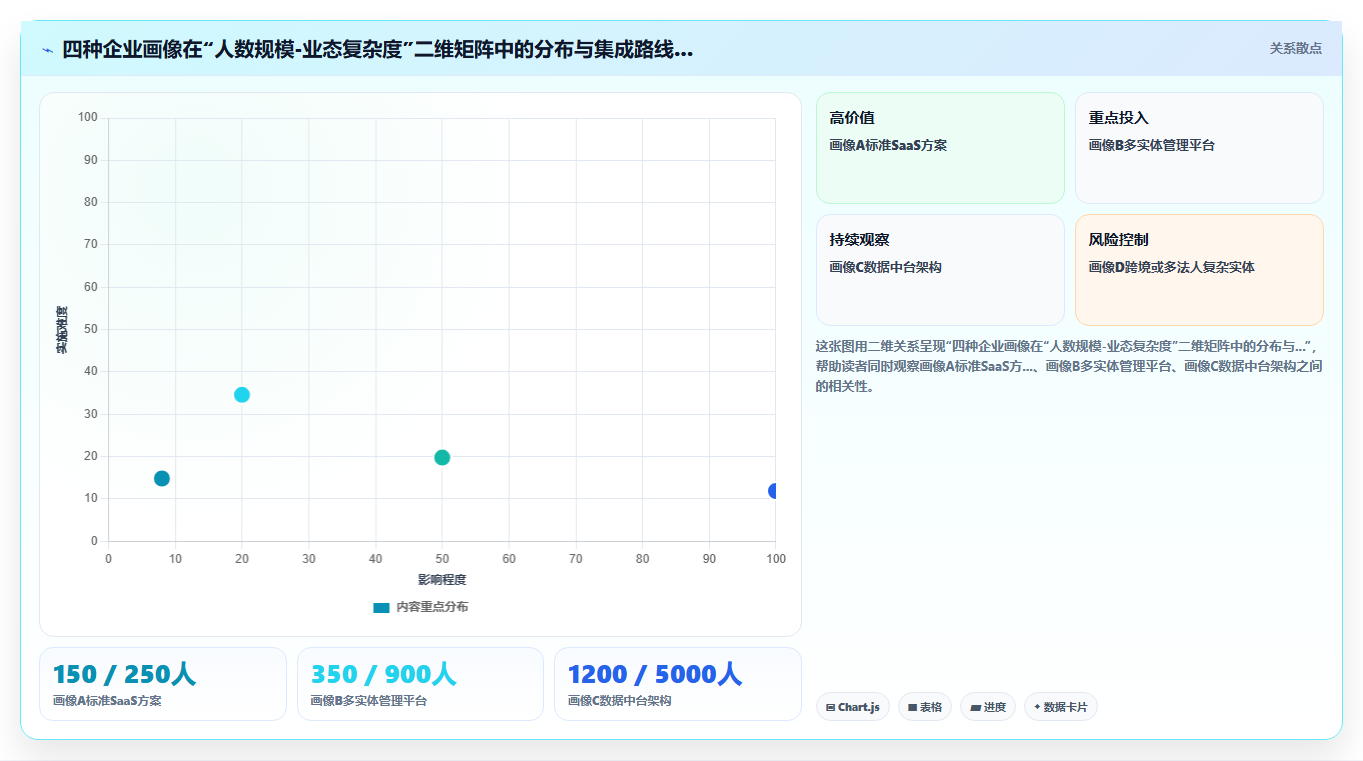Viewport: 1363px width, 761px height.
Task: Click the 画像B多实体管理平台 text in 重点投入
Action: (x=1152, y=145)
